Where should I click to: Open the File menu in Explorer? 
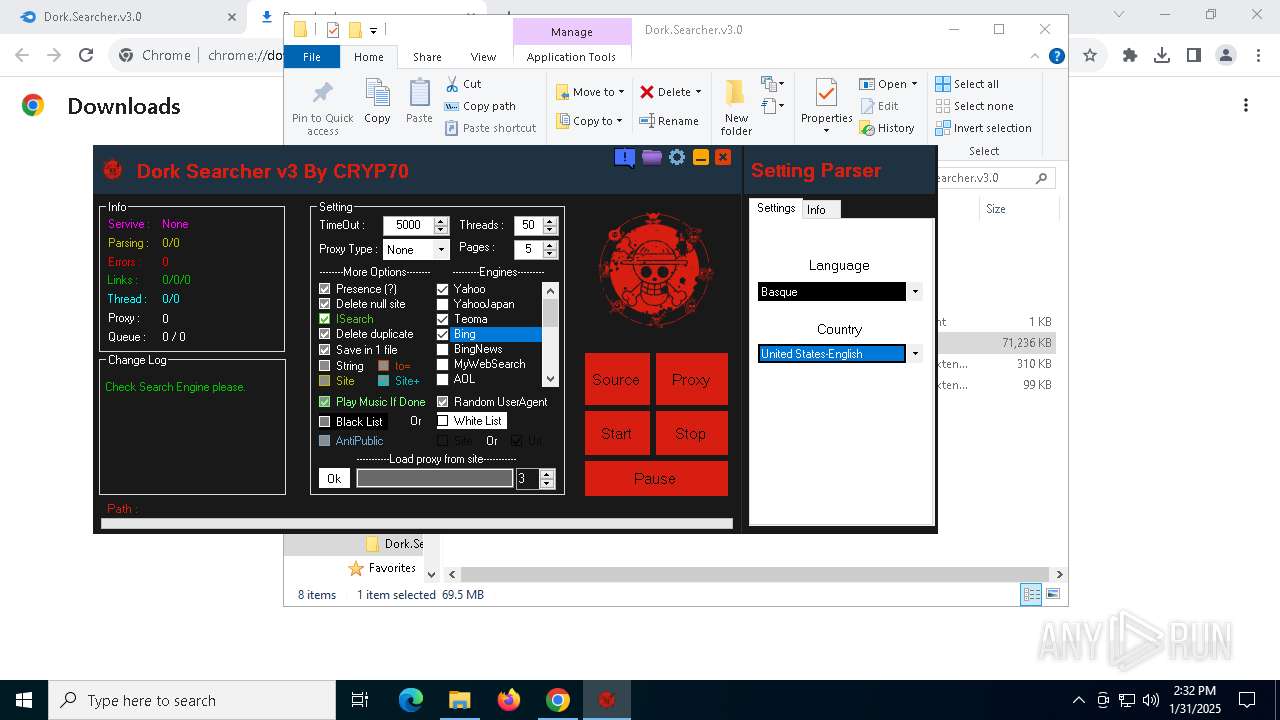pos(312,57)
